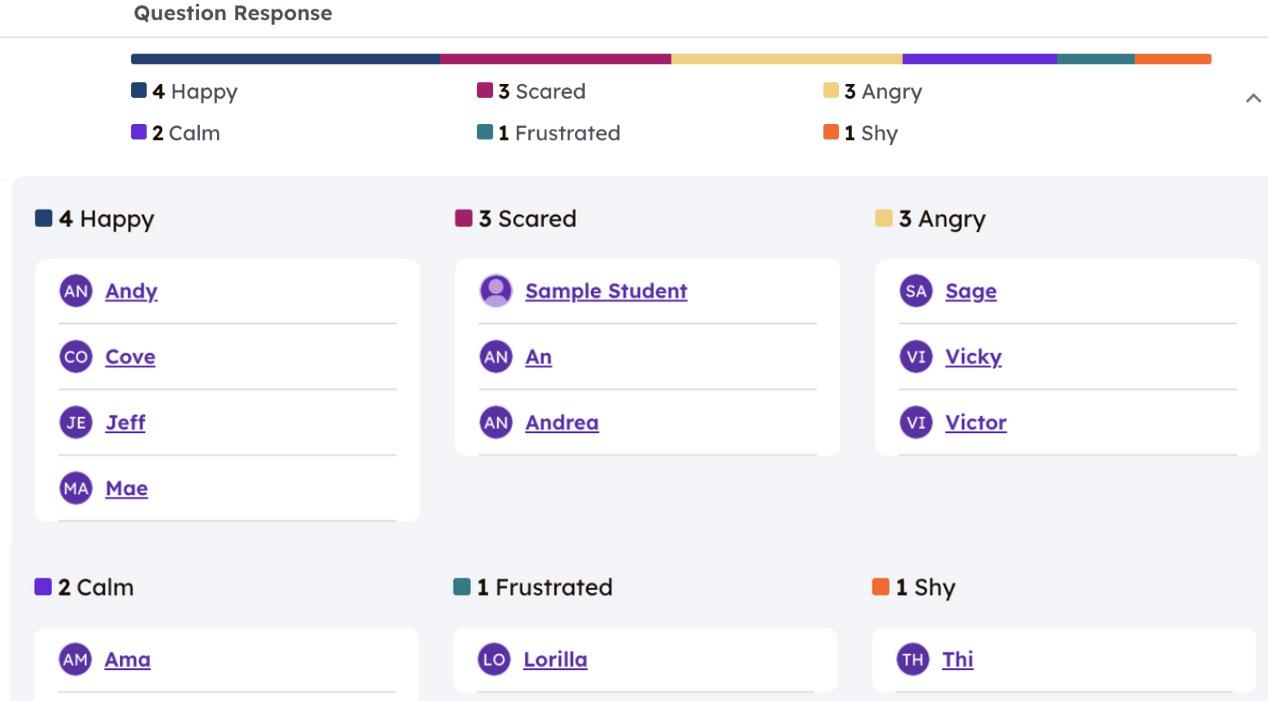Open Ama's student link

pos(127,659)
